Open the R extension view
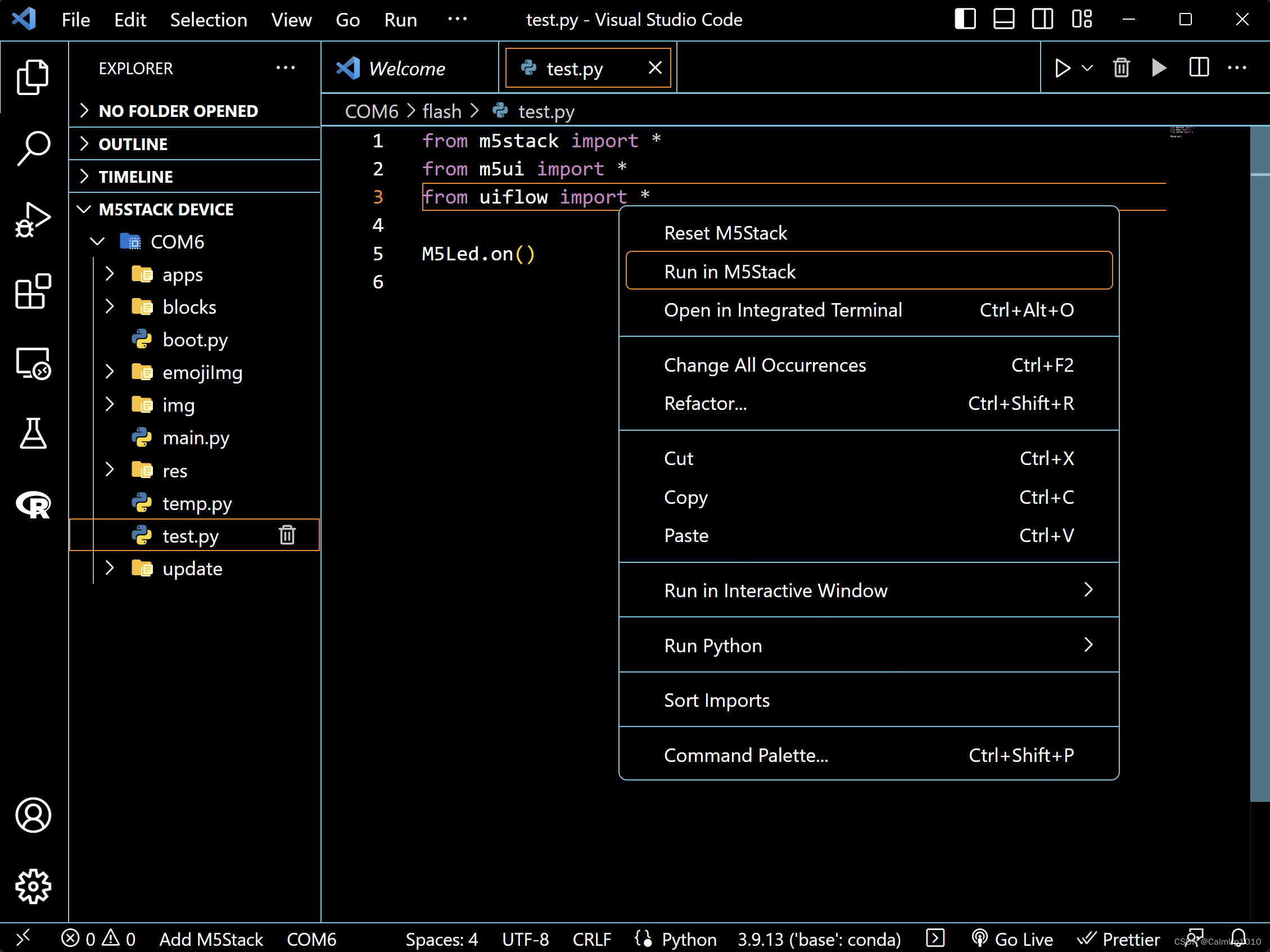Image resolution: width=1270 pixels, height=952 pixels. pyautogui.click(x=33, y=506)
